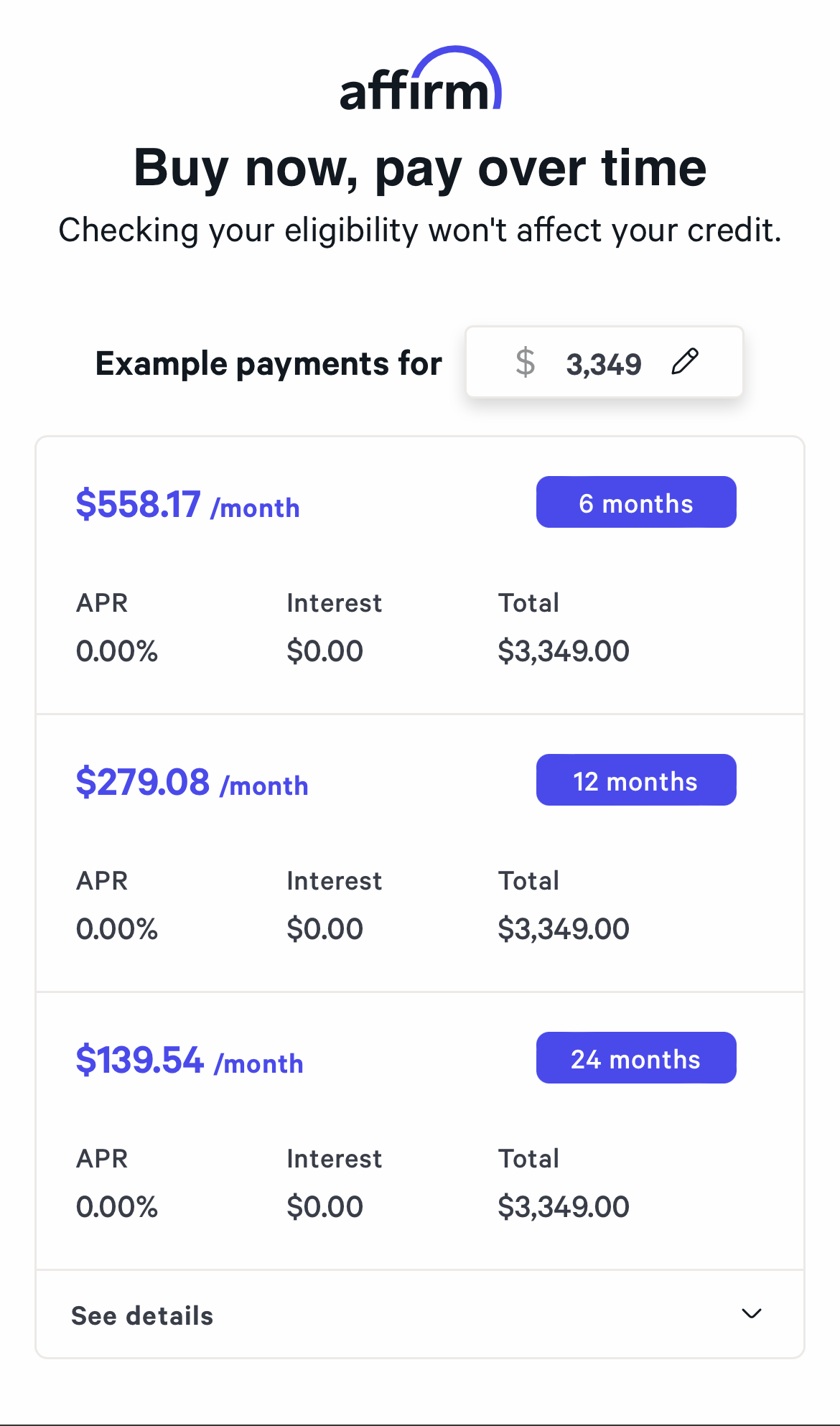This screenshot has width=840, height=1426.
Task: Click the Example payments for label
Action: coord(269,364)
